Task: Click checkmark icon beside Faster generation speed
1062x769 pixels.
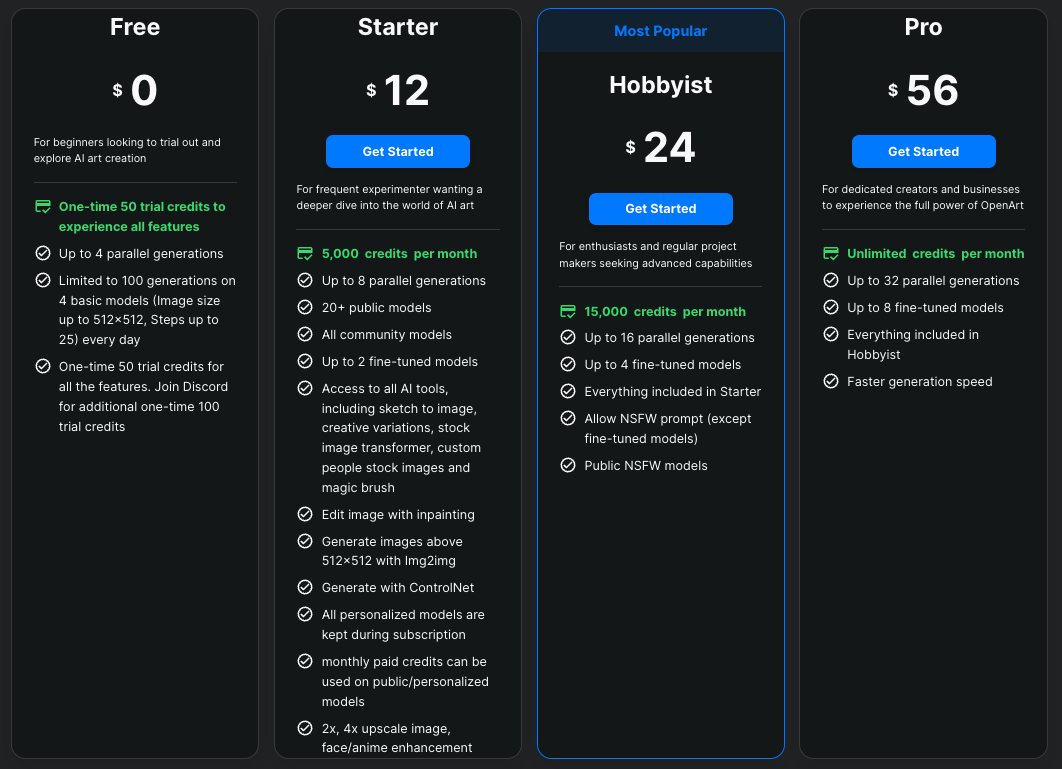Action: pos(830,381)
